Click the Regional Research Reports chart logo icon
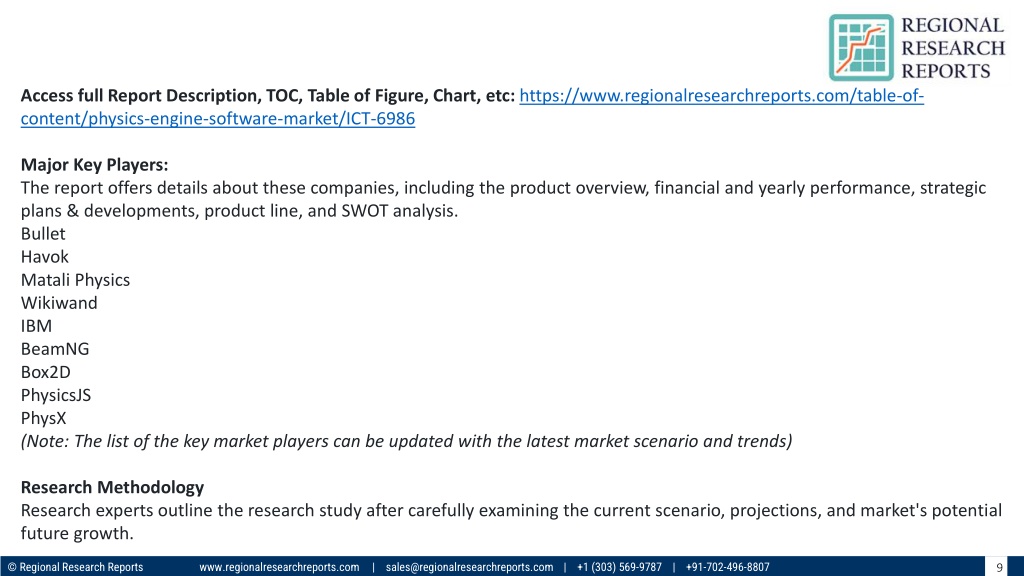 (861, 48)
